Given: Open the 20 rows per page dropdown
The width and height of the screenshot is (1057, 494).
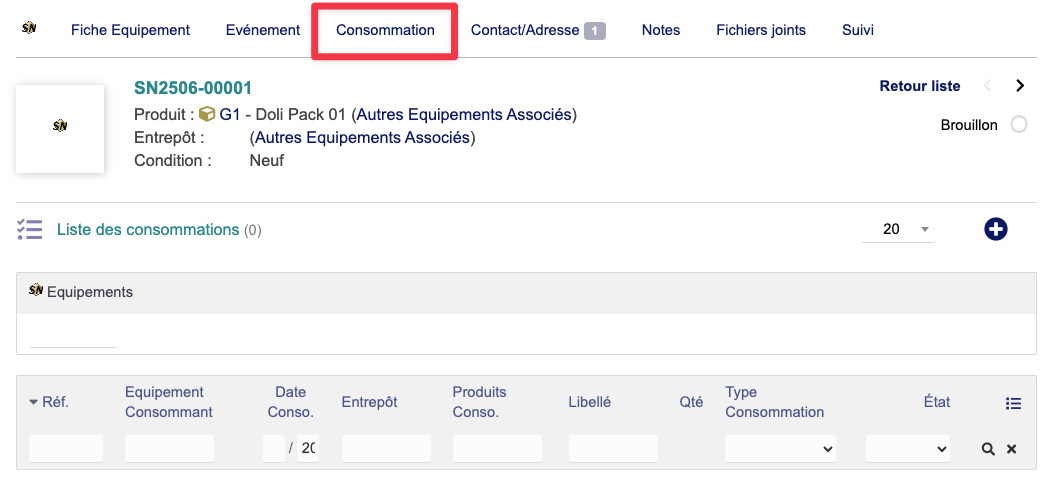Looking at the screenshot, I should (x=899, y=229).
